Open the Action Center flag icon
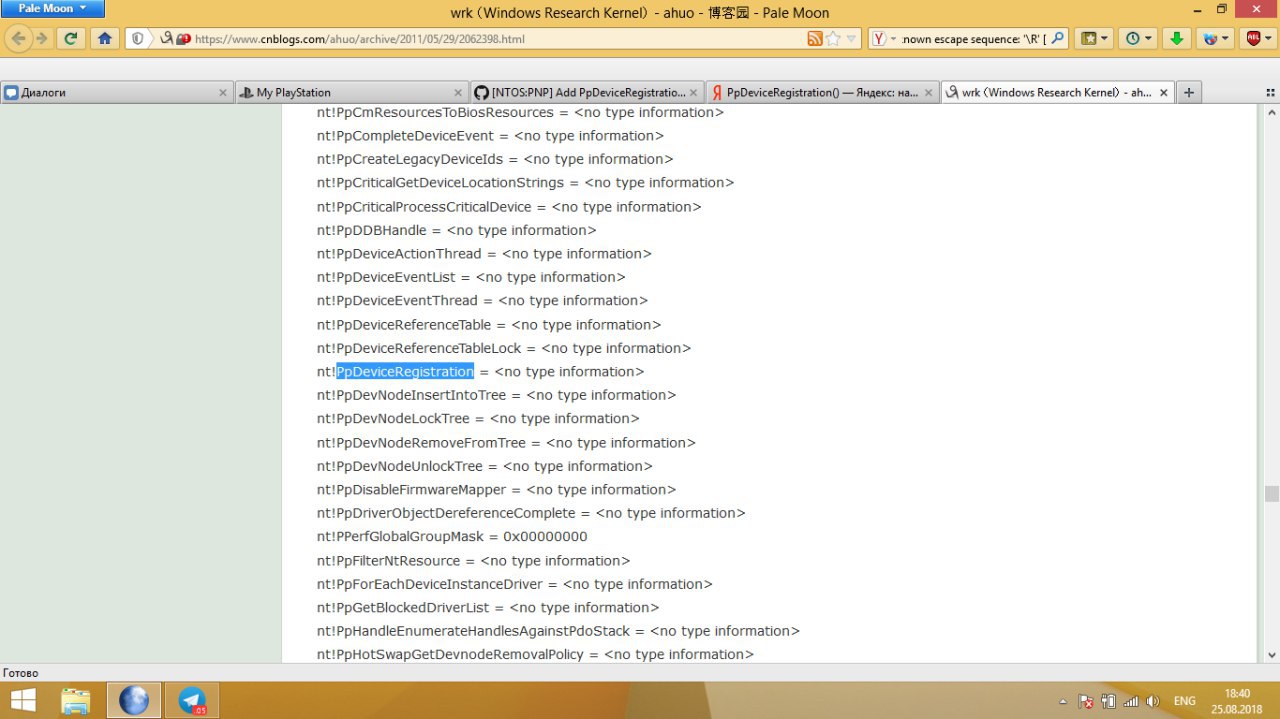The width and height of the screenshot is (1280, 719). click(1085, 701)
